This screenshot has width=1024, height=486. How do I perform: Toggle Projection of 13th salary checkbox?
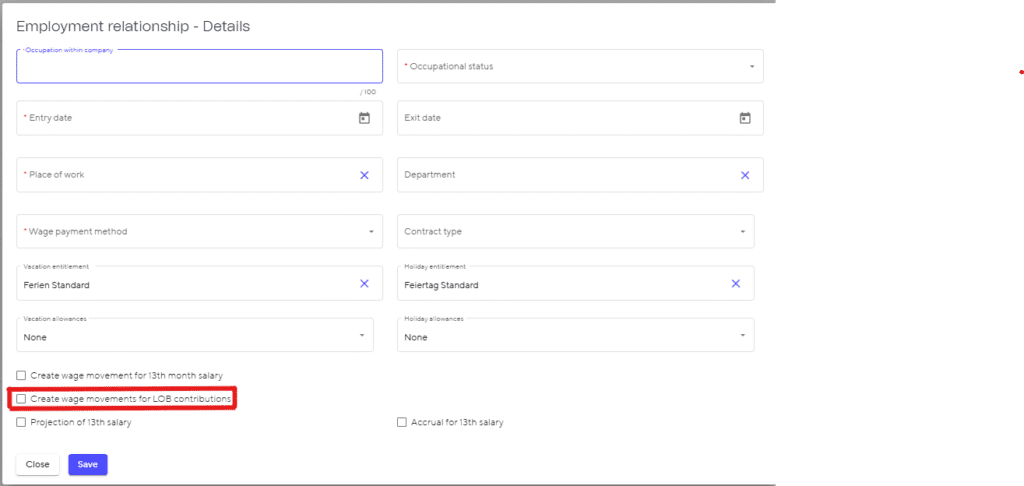(22, 423)
